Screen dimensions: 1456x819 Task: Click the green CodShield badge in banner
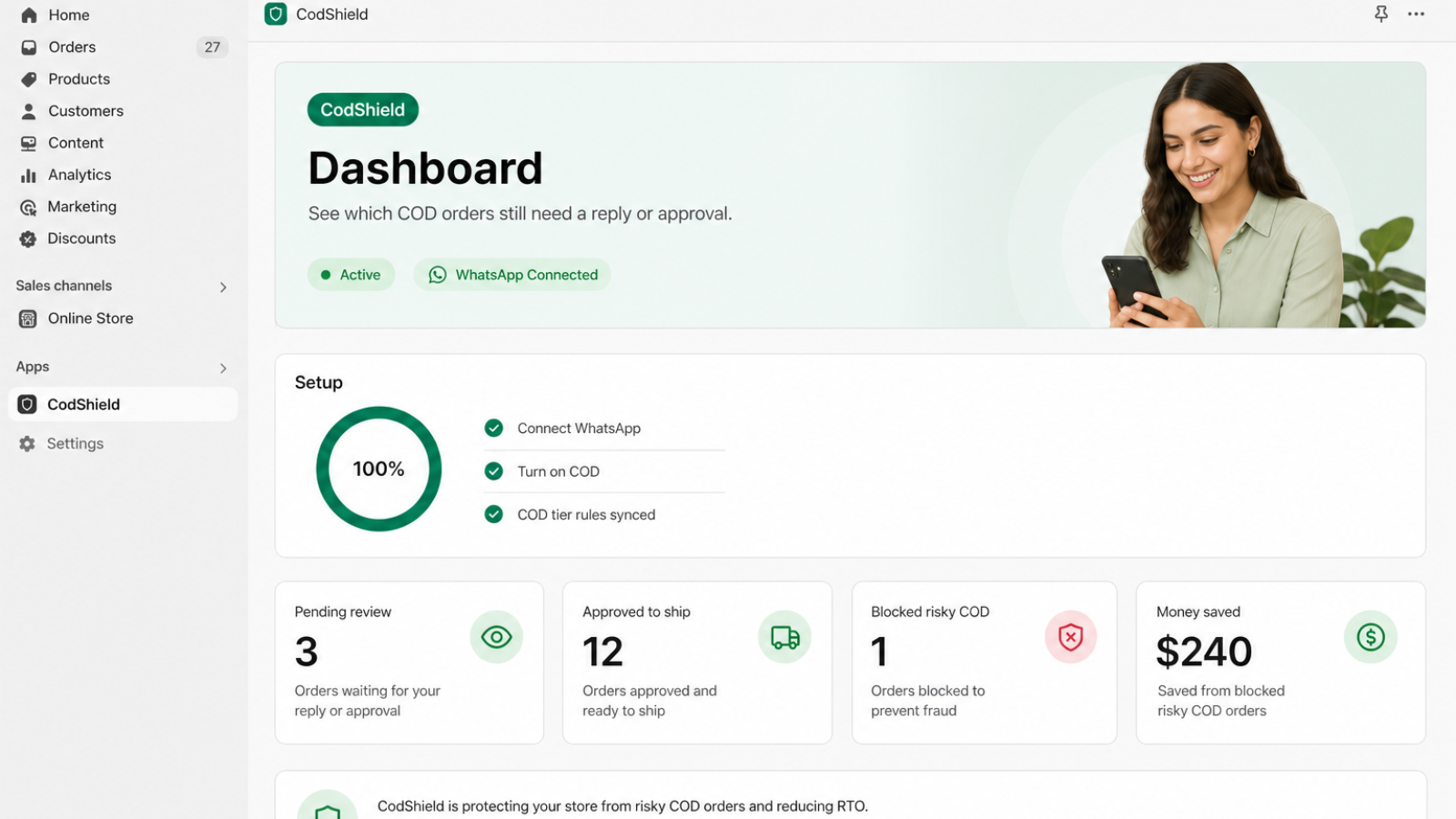click(x=363, y=109)
